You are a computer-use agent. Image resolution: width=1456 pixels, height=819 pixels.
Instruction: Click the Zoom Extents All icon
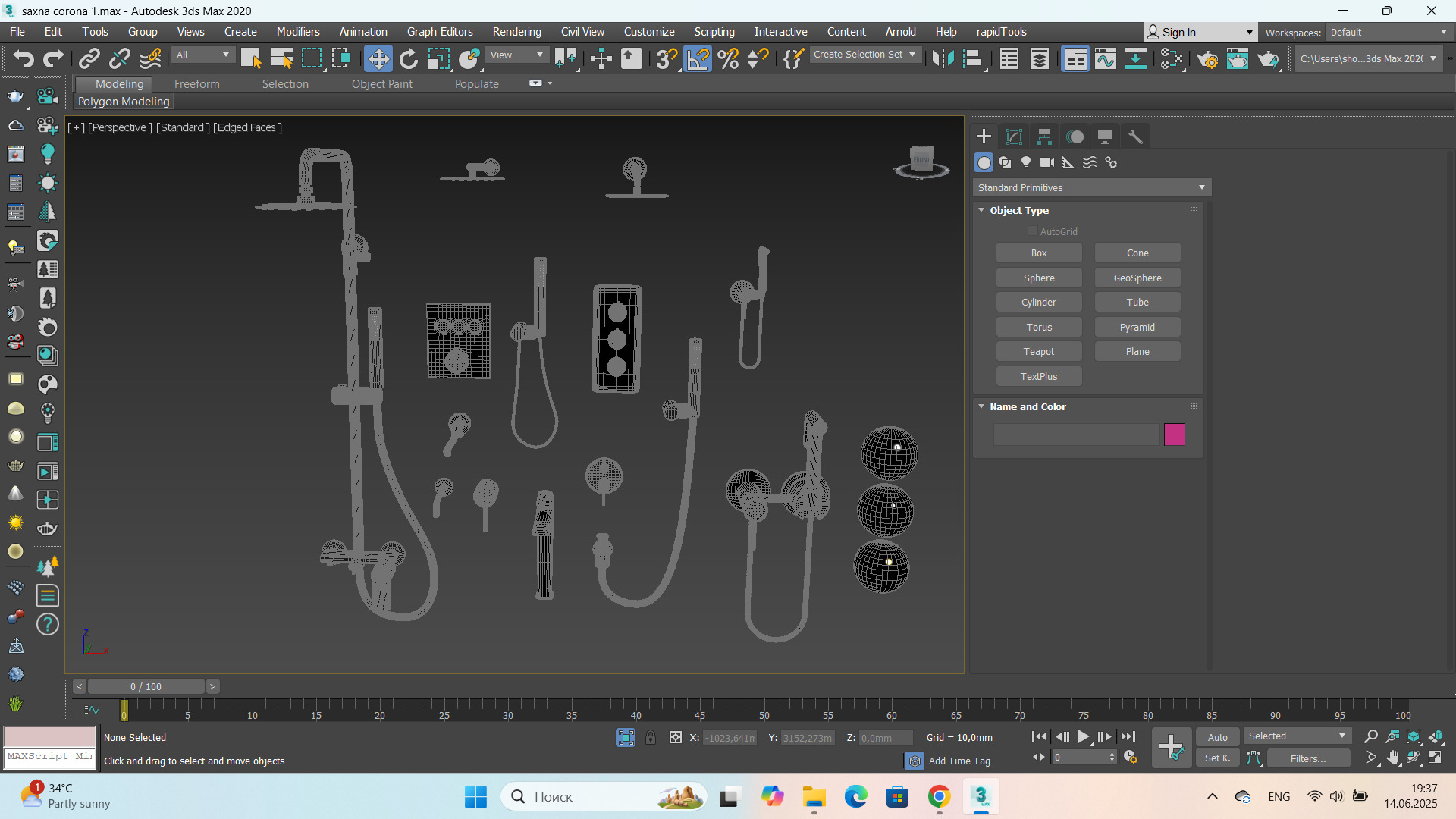1436,736
